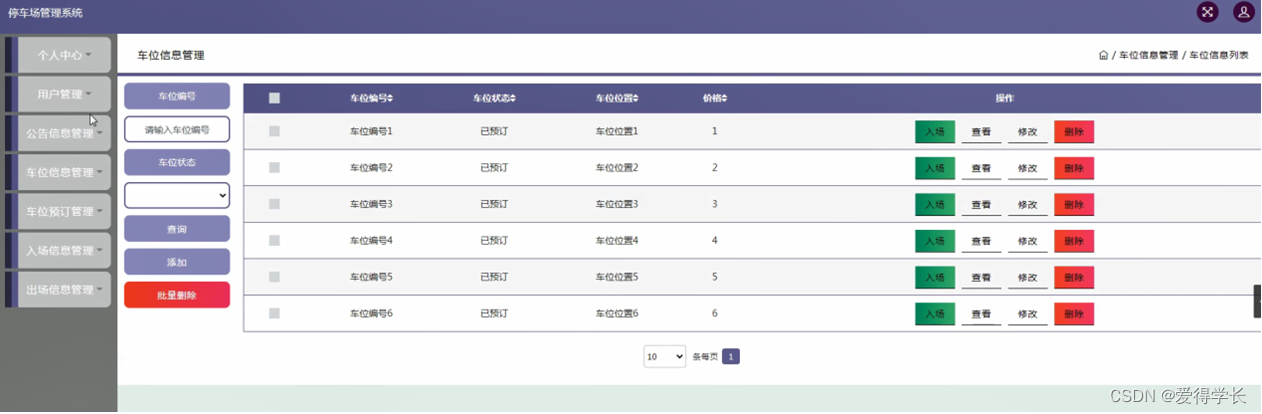
Task: Open the 车位状态 filter dropdown
Action: [x=177, y=195]
